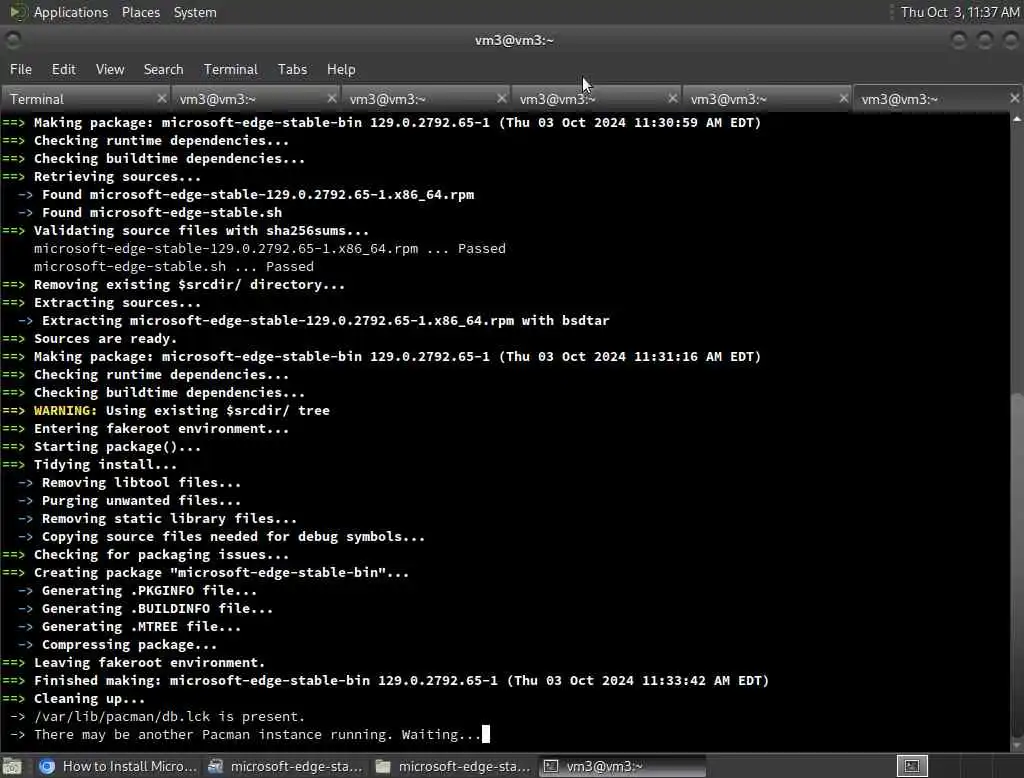This screenshot has width=1024, height=778.
Task: Click the 'Generating .BUILDINFO file...' line
Action: pyautogui.click(x=157, y=608)
